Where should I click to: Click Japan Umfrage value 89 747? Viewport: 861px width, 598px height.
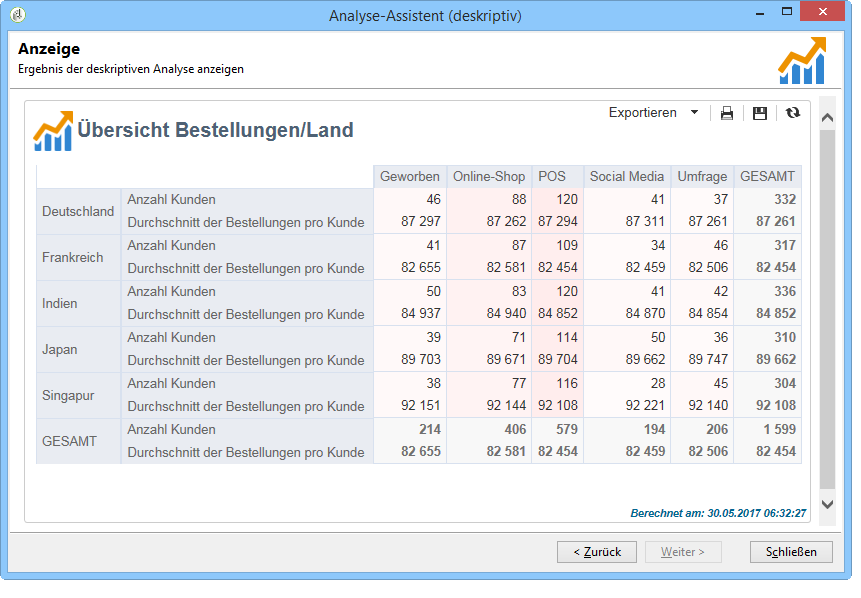[x=708, y=360]
